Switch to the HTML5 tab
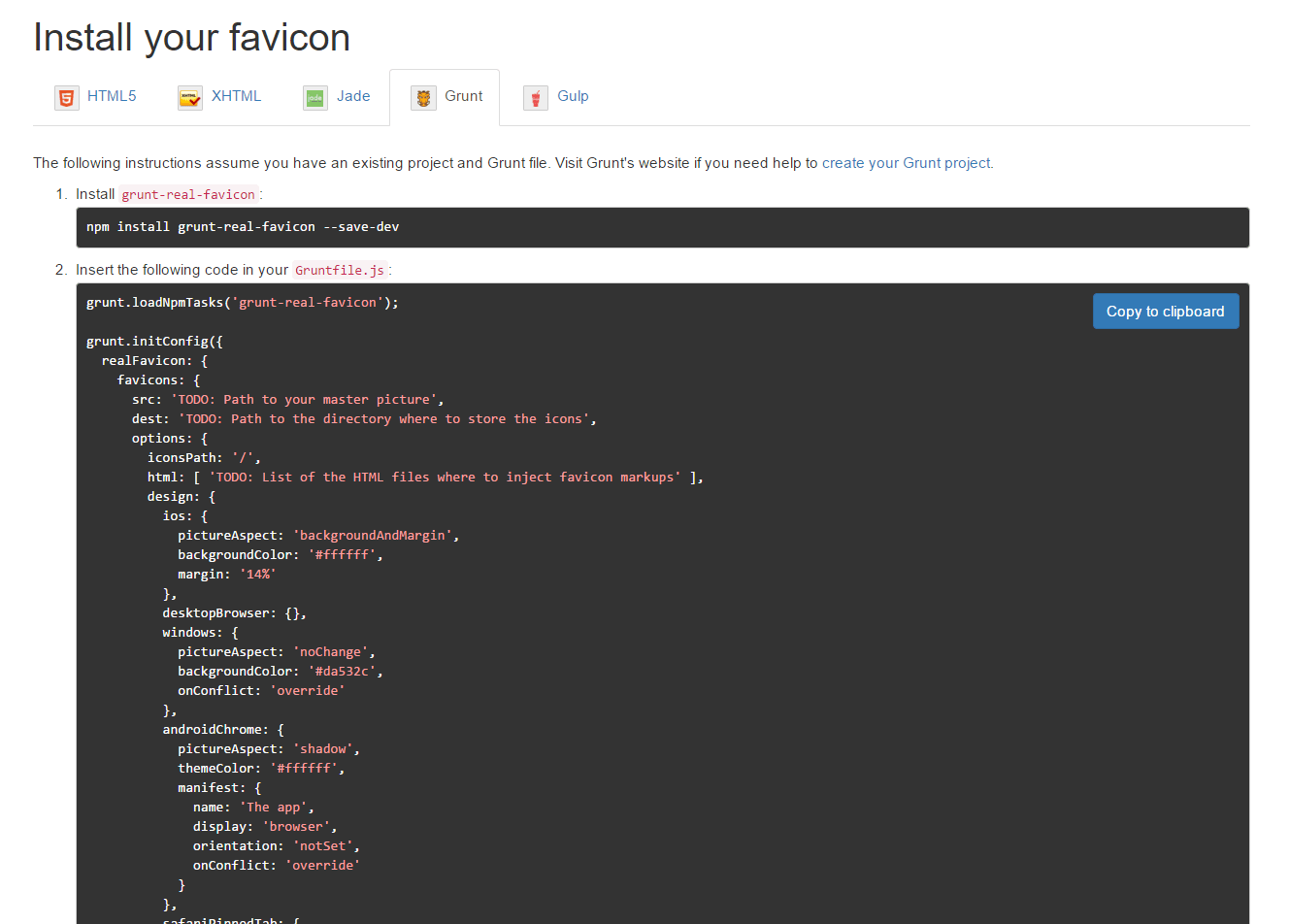Screen dimensions: 1290x924 (111, 95)
